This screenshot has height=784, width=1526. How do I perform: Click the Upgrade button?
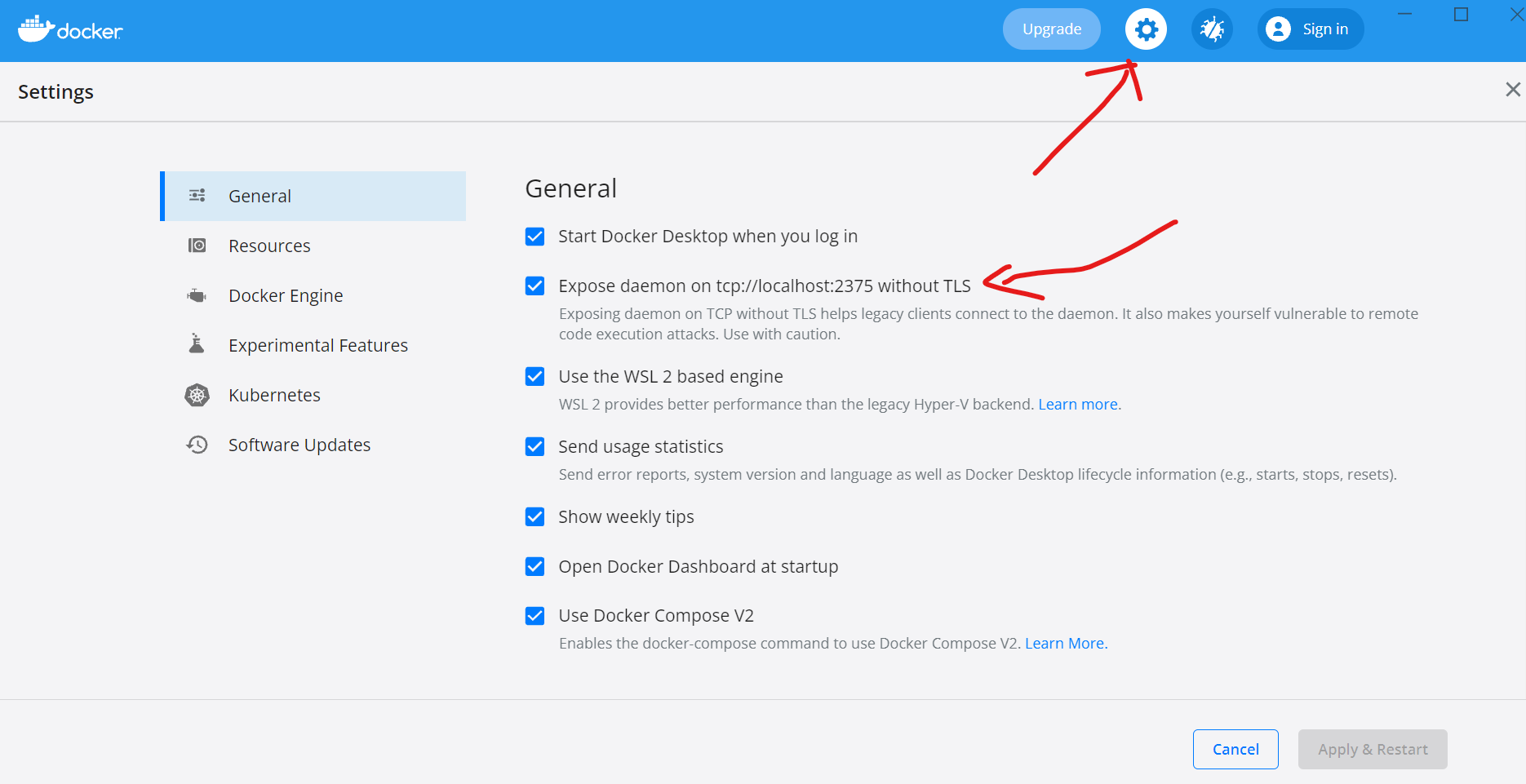click(x=1052, y=29)
